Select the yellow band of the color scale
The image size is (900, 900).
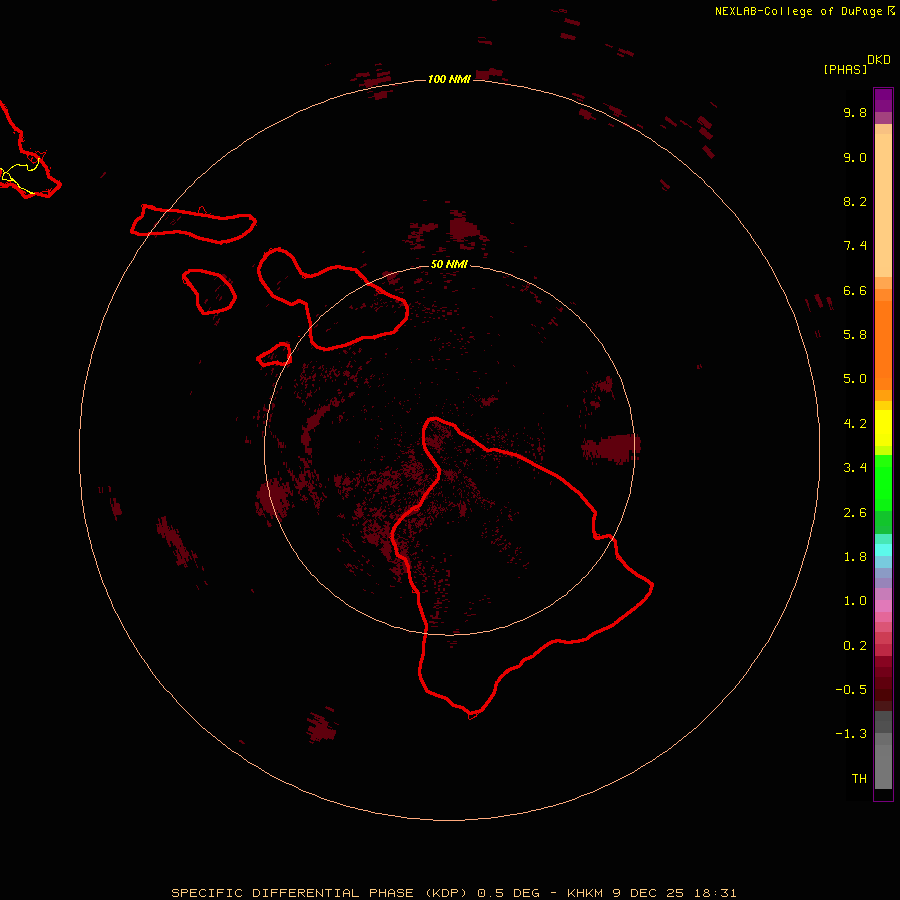(883, 428)
